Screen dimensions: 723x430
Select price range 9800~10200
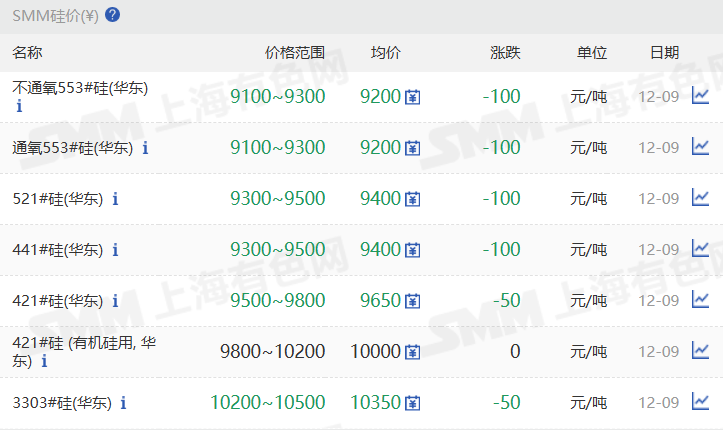273,352
